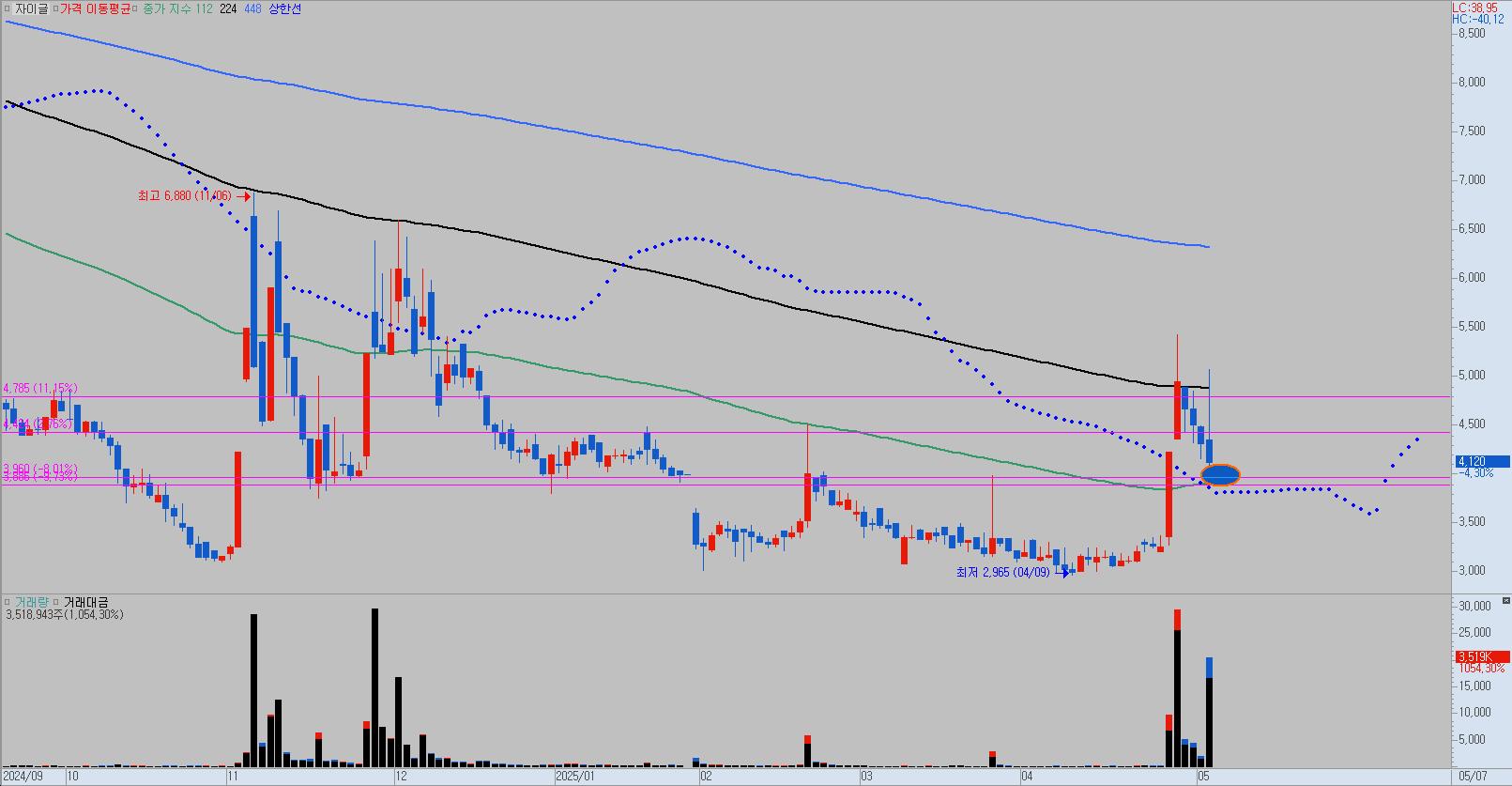Select the 2024/09 date axis label

pyautogui.click(x=23, y=777)
